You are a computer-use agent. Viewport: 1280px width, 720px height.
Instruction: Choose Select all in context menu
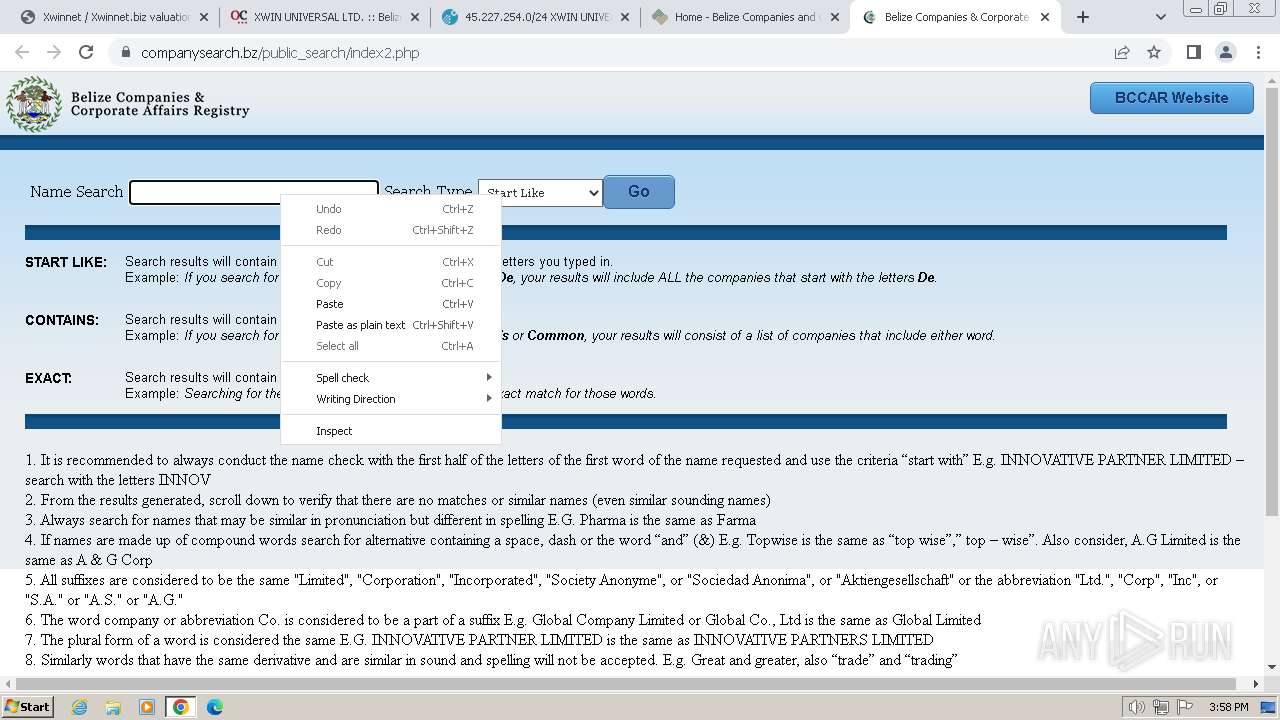pyautogui.click(x=391, y=346)
